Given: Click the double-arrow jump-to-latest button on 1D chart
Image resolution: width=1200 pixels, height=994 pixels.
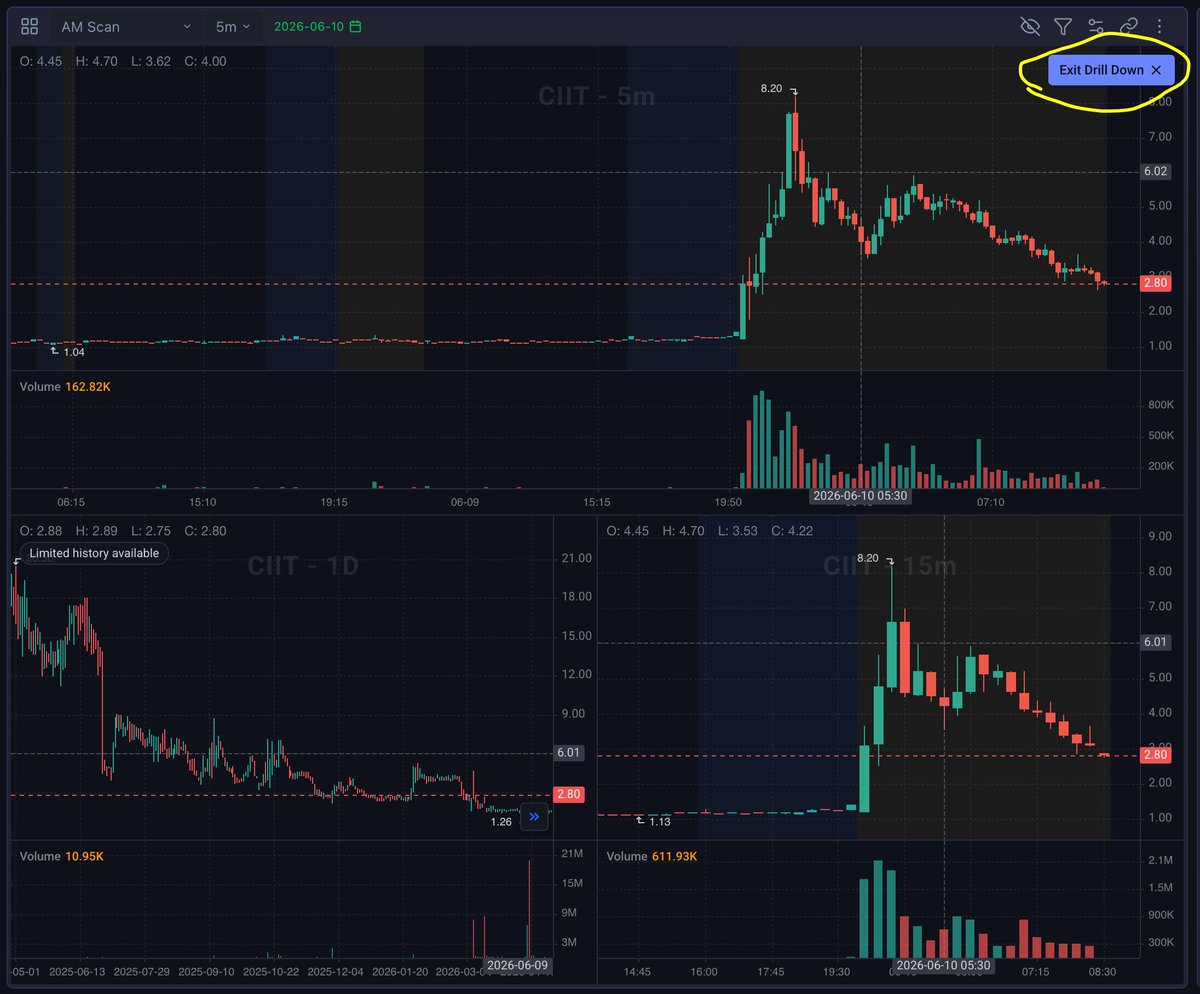Looking at the screenshot, I should pos(534,817).
